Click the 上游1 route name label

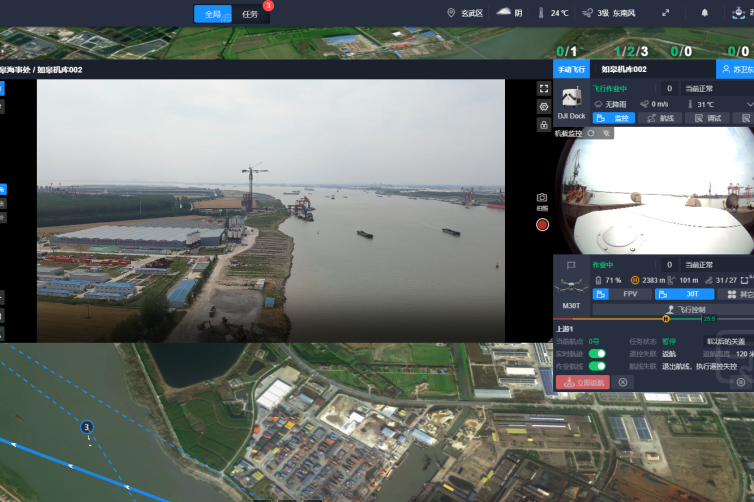(x=565, y=329)
